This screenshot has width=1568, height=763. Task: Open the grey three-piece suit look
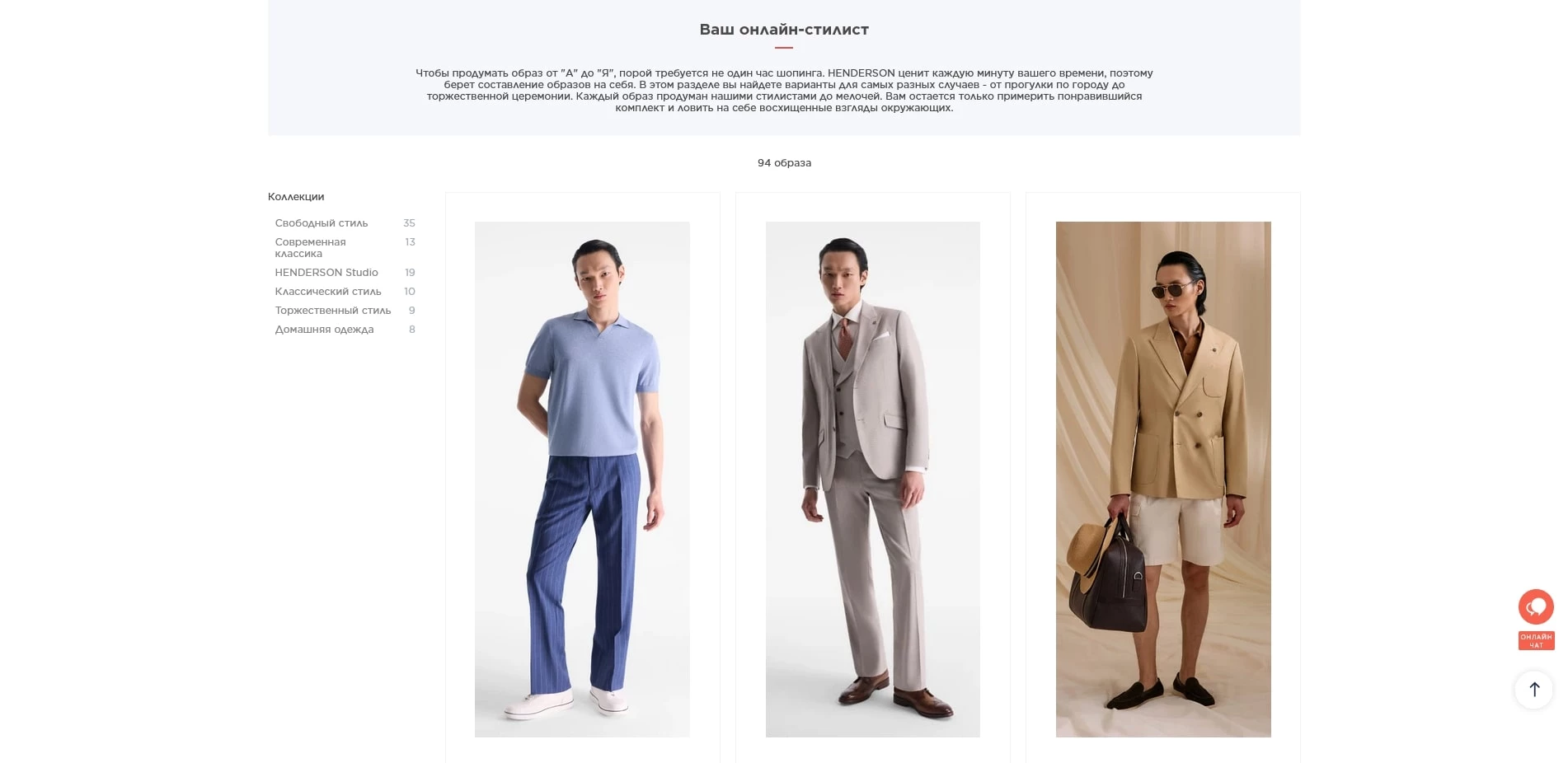click(x=873, y=479)
